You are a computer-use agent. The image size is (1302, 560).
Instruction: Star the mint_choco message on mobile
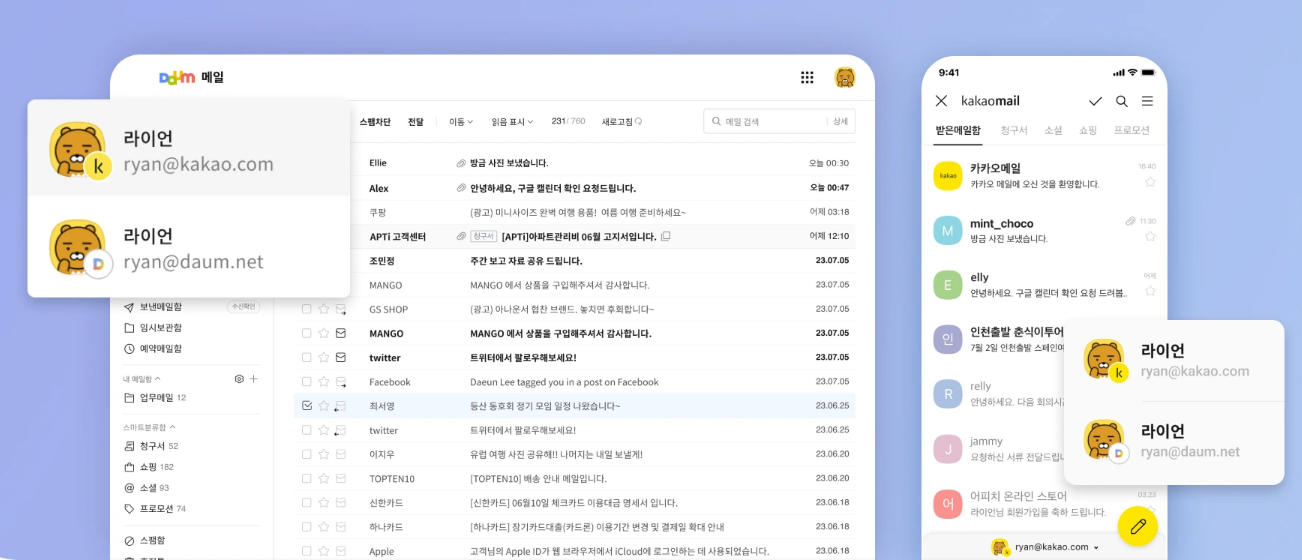coord(1150,236)
